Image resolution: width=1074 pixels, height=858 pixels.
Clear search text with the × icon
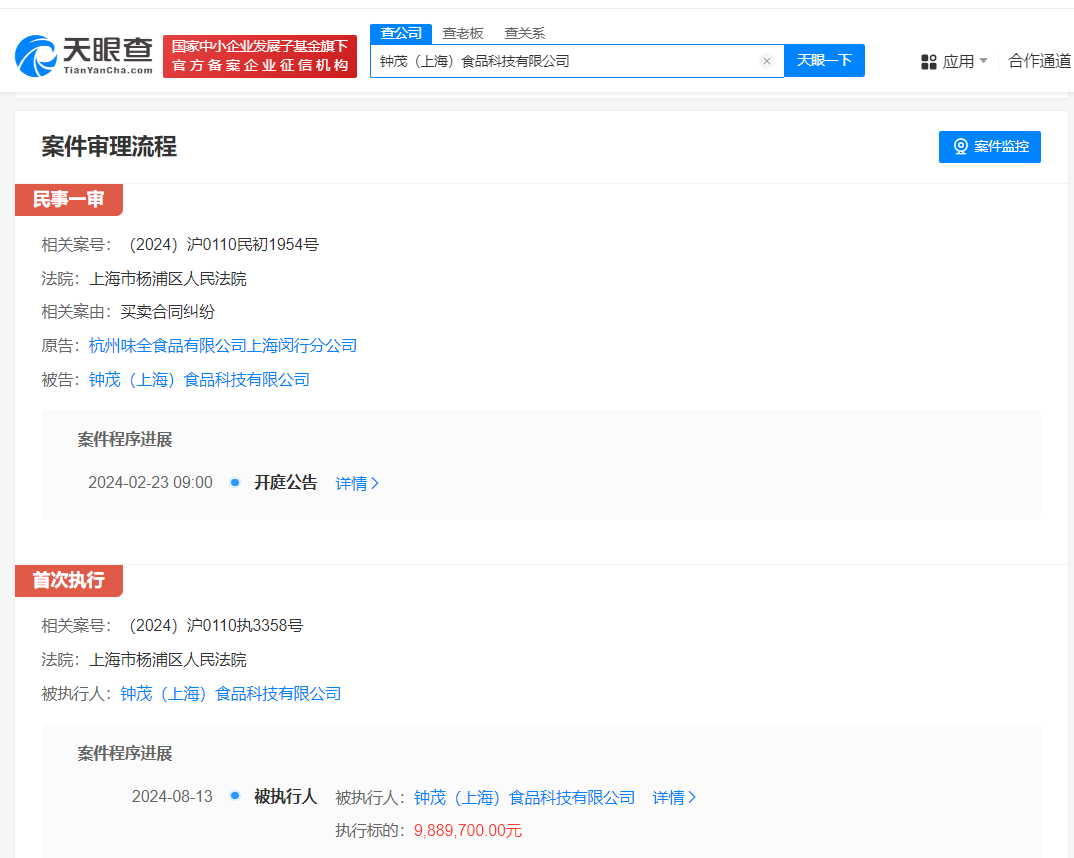coord(767,61)
